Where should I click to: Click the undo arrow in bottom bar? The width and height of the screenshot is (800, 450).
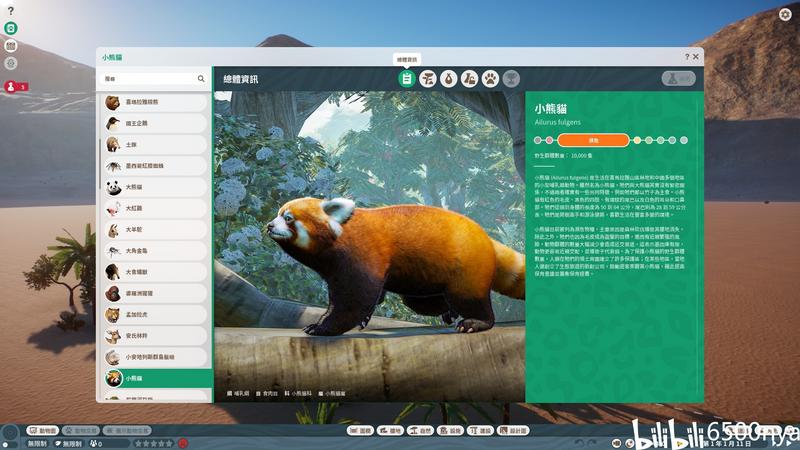point(579,443)
